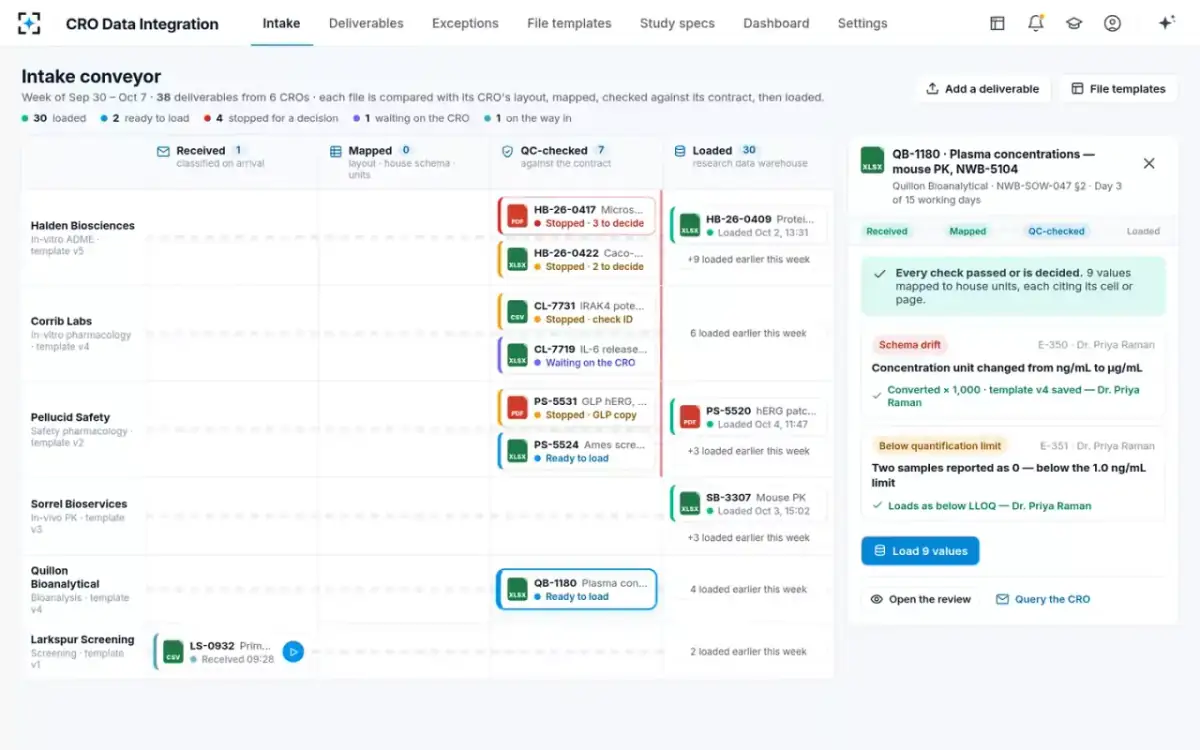Click Open the review
The image size is (1200, 750).
[920, 599]
